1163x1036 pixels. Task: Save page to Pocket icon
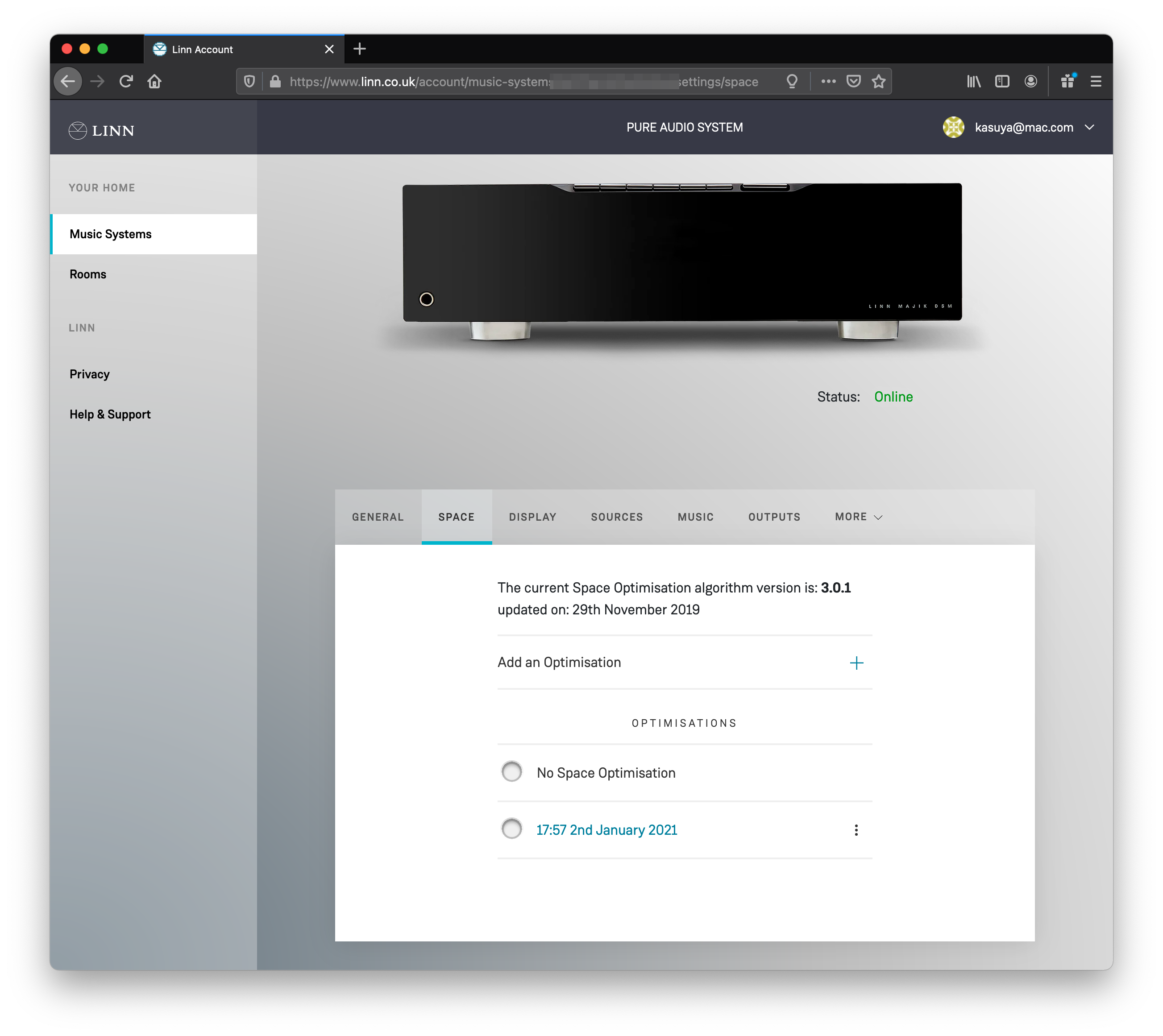point(853,81)
